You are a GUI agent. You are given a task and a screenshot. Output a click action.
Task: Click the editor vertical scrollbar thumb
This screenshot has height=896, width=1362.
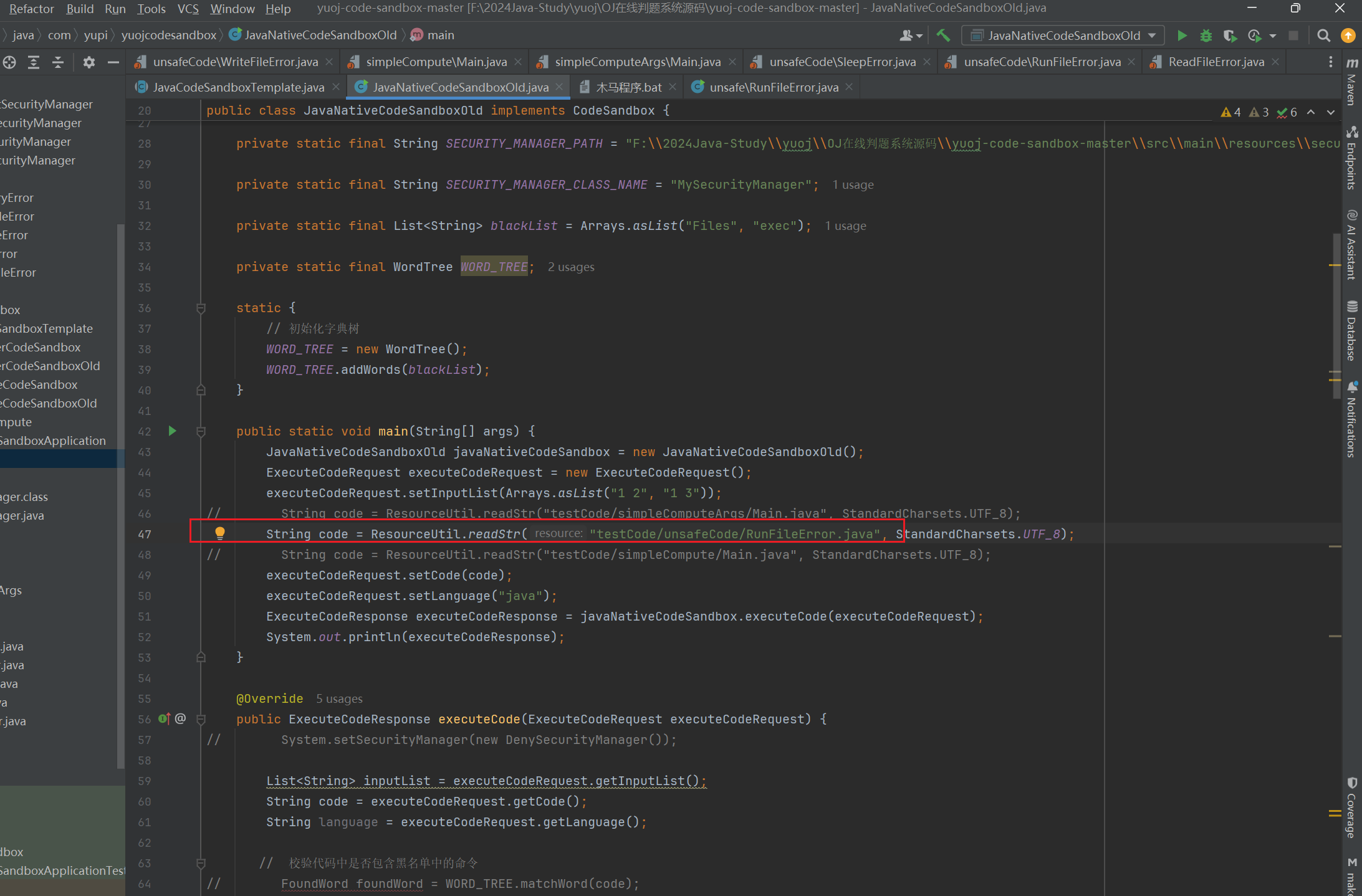[x=1336, y=317]
